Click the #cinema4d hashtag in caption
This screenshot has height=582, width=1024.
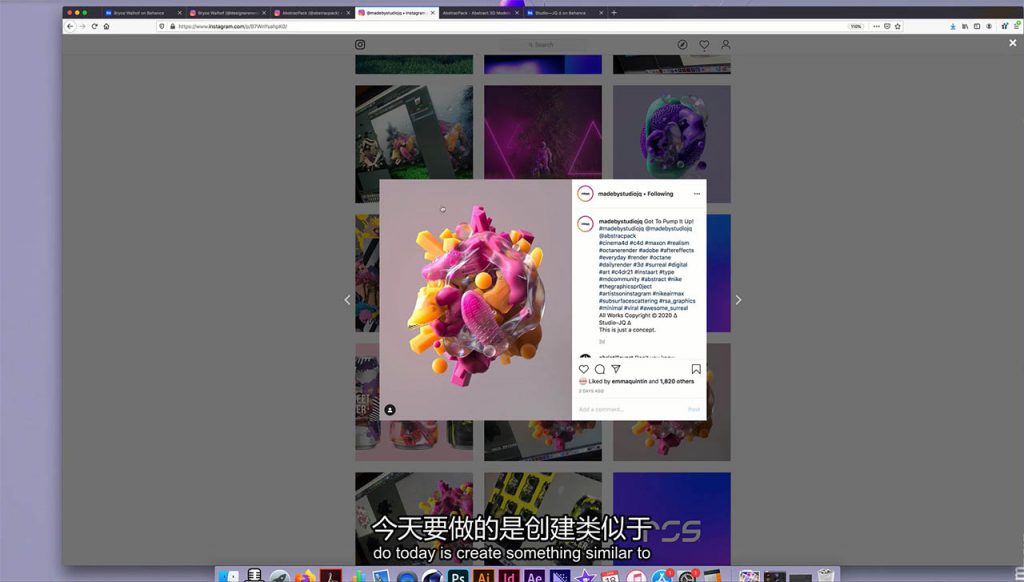[613, 243]
